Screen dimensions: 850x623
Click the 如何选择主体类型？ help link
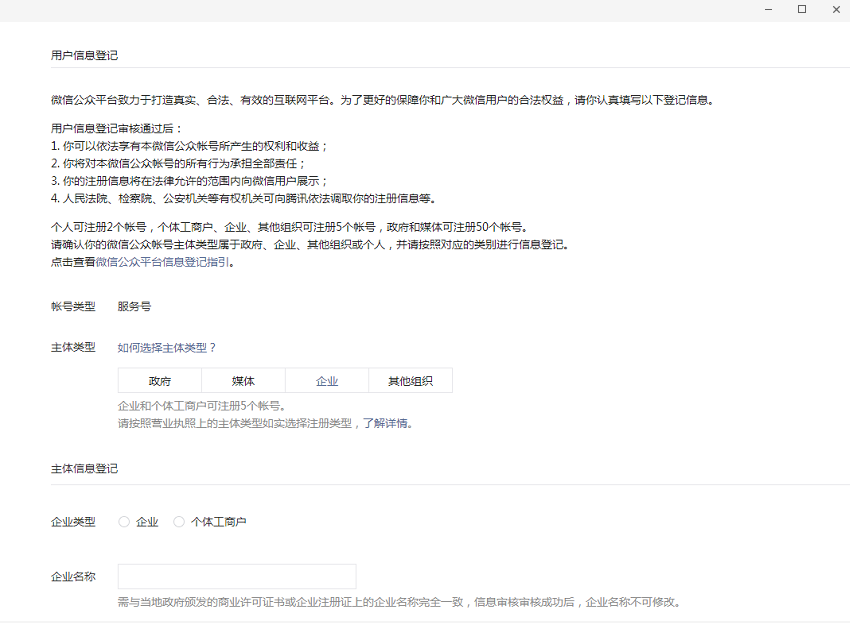(167, 348)
